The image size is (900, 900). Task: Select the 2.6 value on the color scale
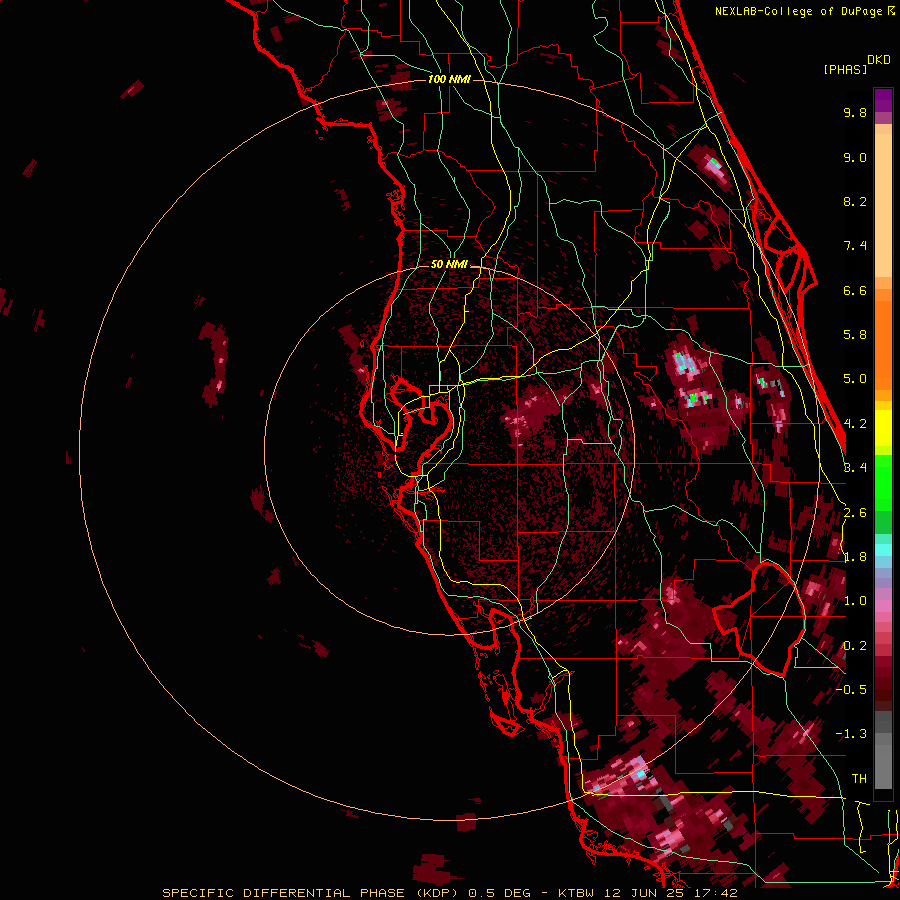(855, 513)
